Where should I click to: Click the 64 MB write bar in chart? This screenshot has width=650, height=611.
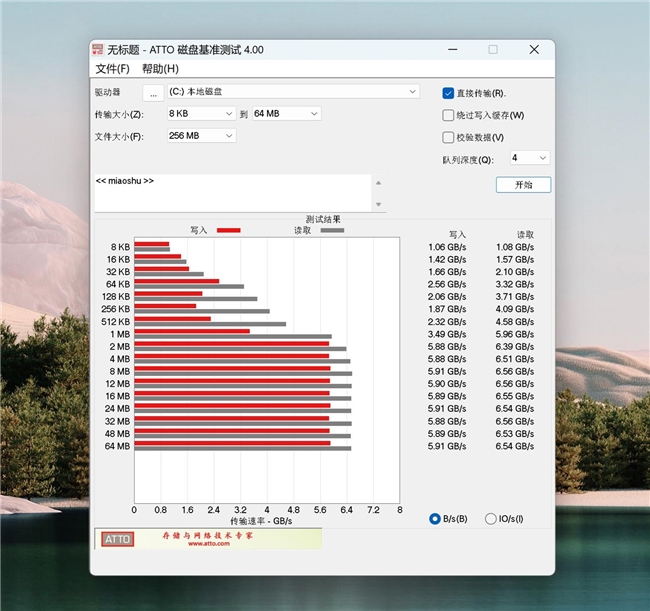[x=232, y=443]
